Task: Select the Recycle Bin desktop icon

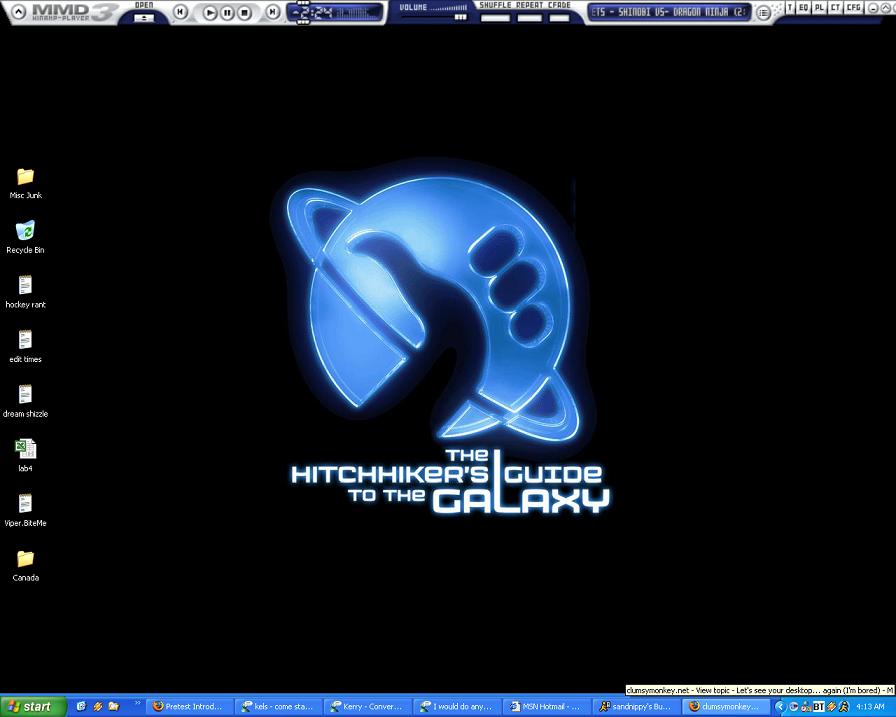Action: pyautogui.click(x=25, y=232)
